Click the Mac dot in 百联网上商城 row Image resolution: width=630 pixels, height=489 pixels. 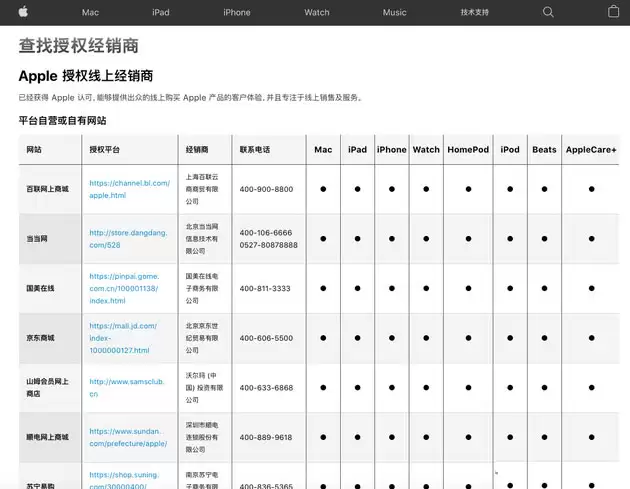pos(323,189)
